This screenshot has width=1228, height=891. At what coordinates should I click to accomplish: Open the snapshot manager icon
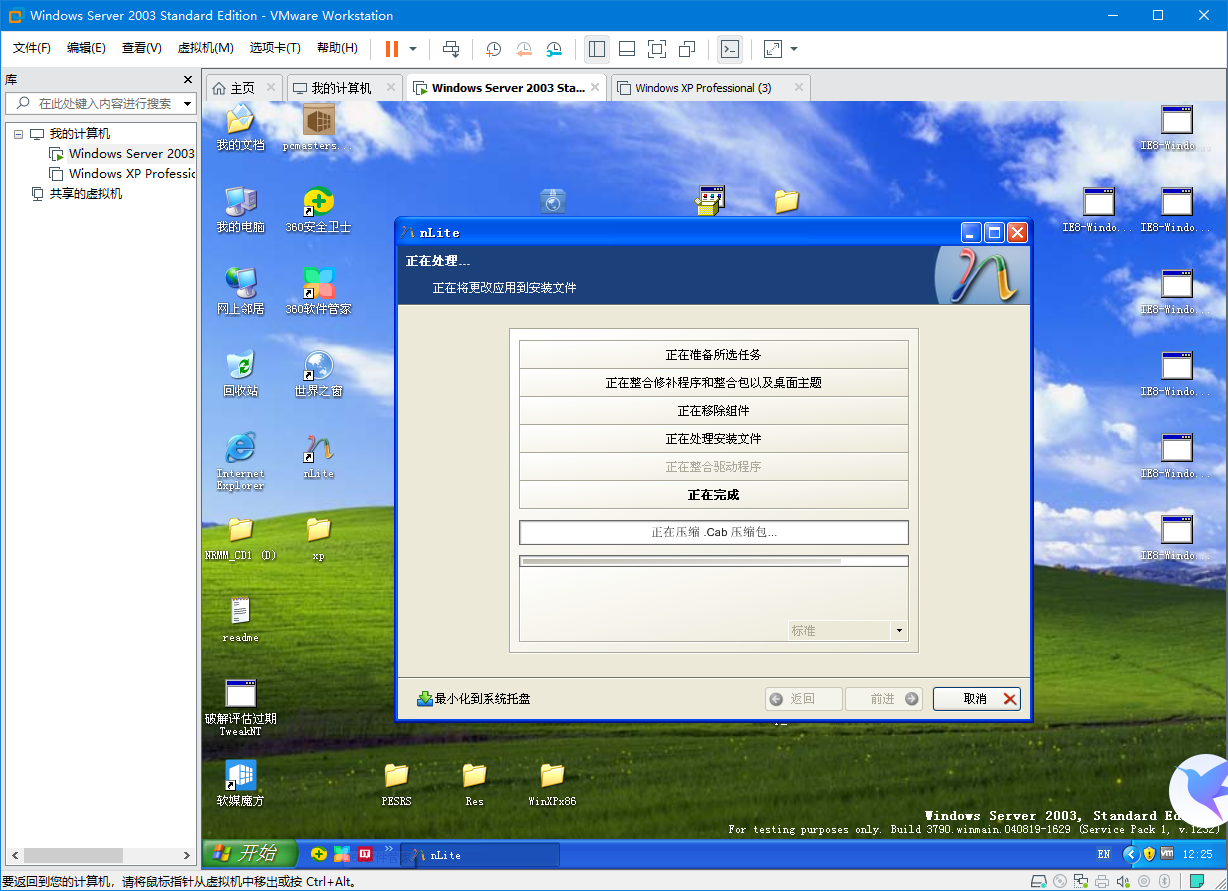click(554, 48)
